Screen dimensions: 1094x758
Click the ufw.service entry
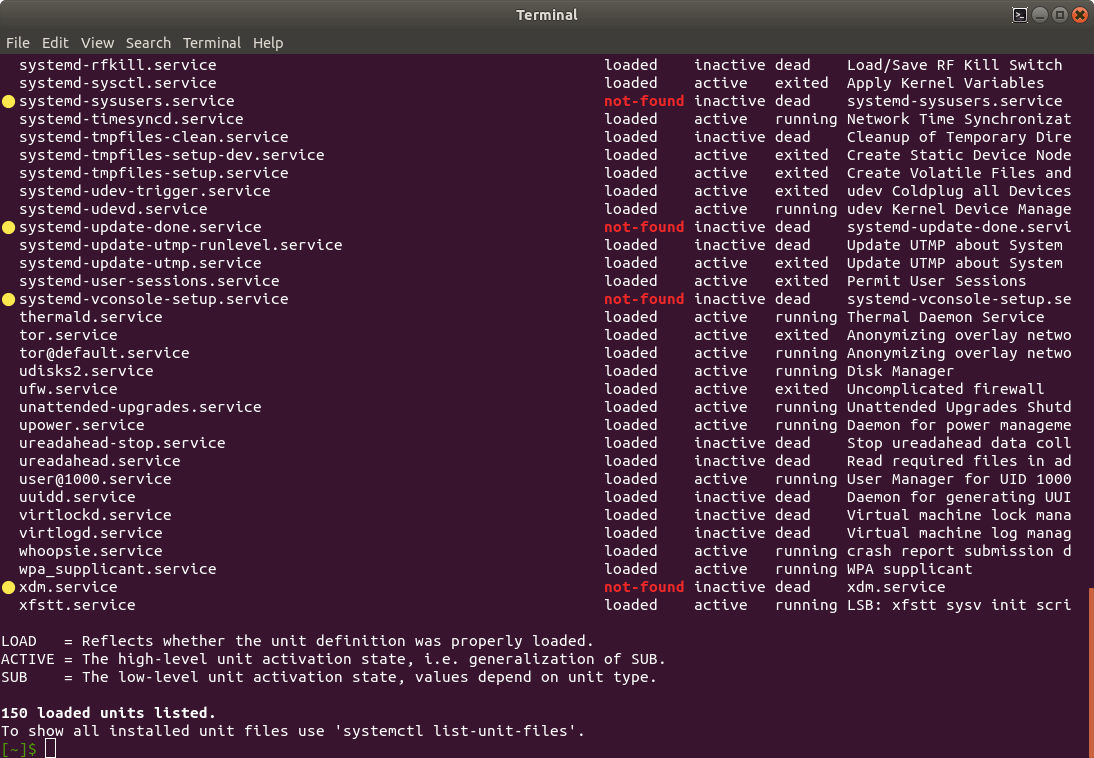[x=67, y=389]
